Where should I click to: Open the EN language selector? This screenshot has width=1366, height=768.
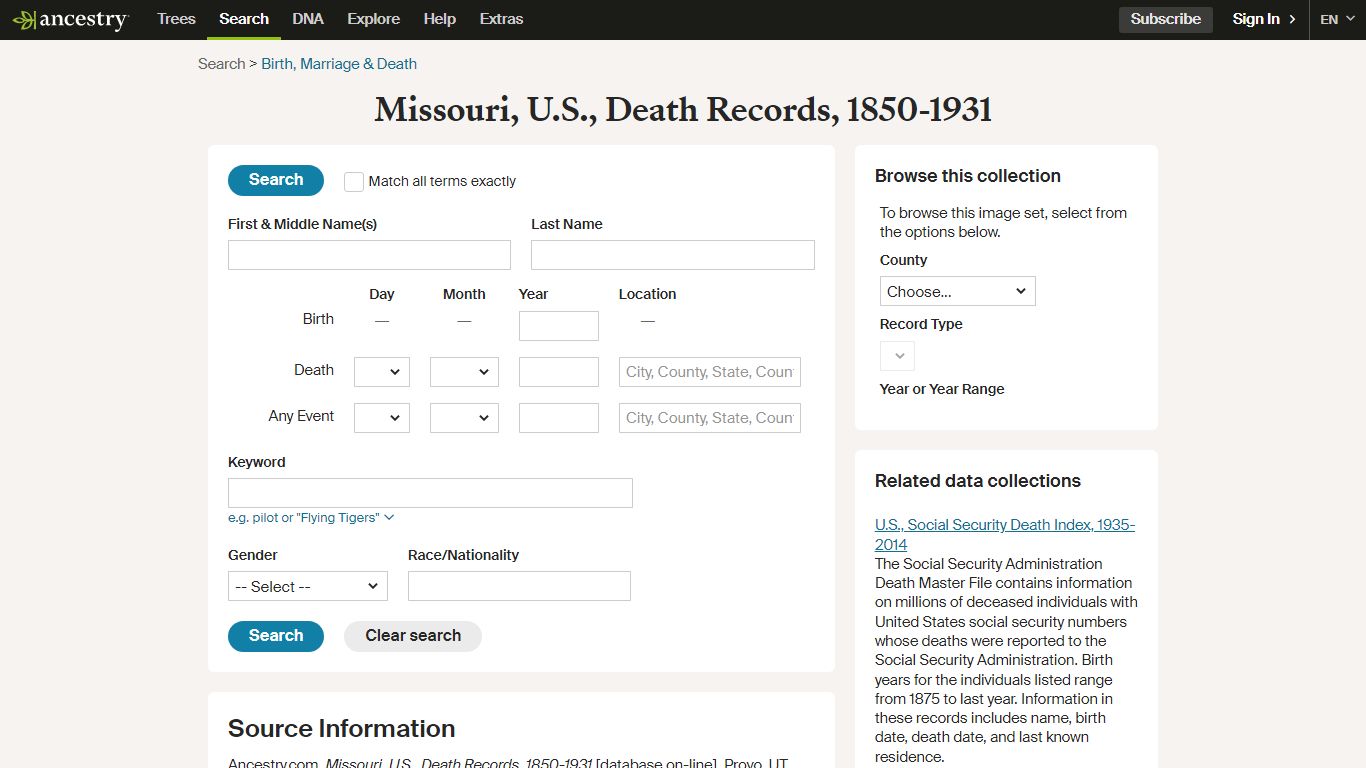click(1337, 19)
